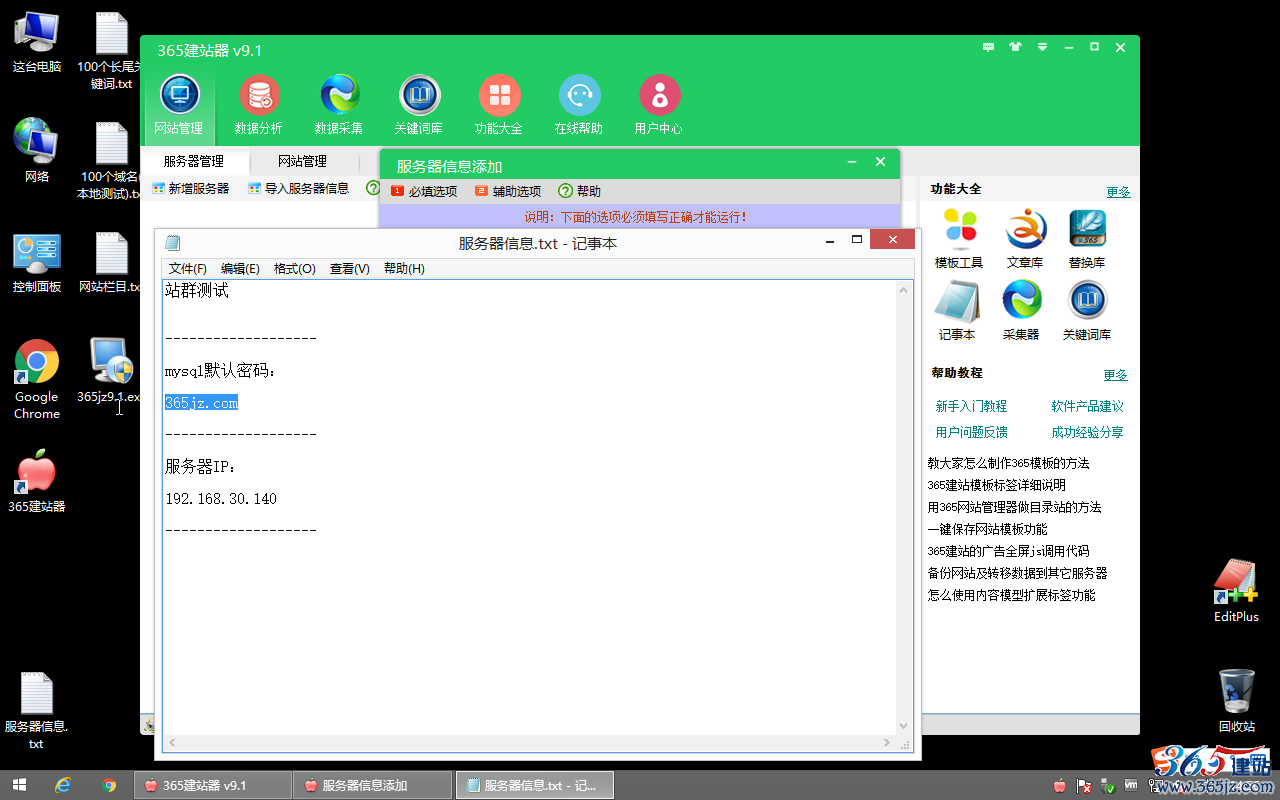Select 辅助选项 tab in server dialog
Screen dimensions: 1280x800
508,191
